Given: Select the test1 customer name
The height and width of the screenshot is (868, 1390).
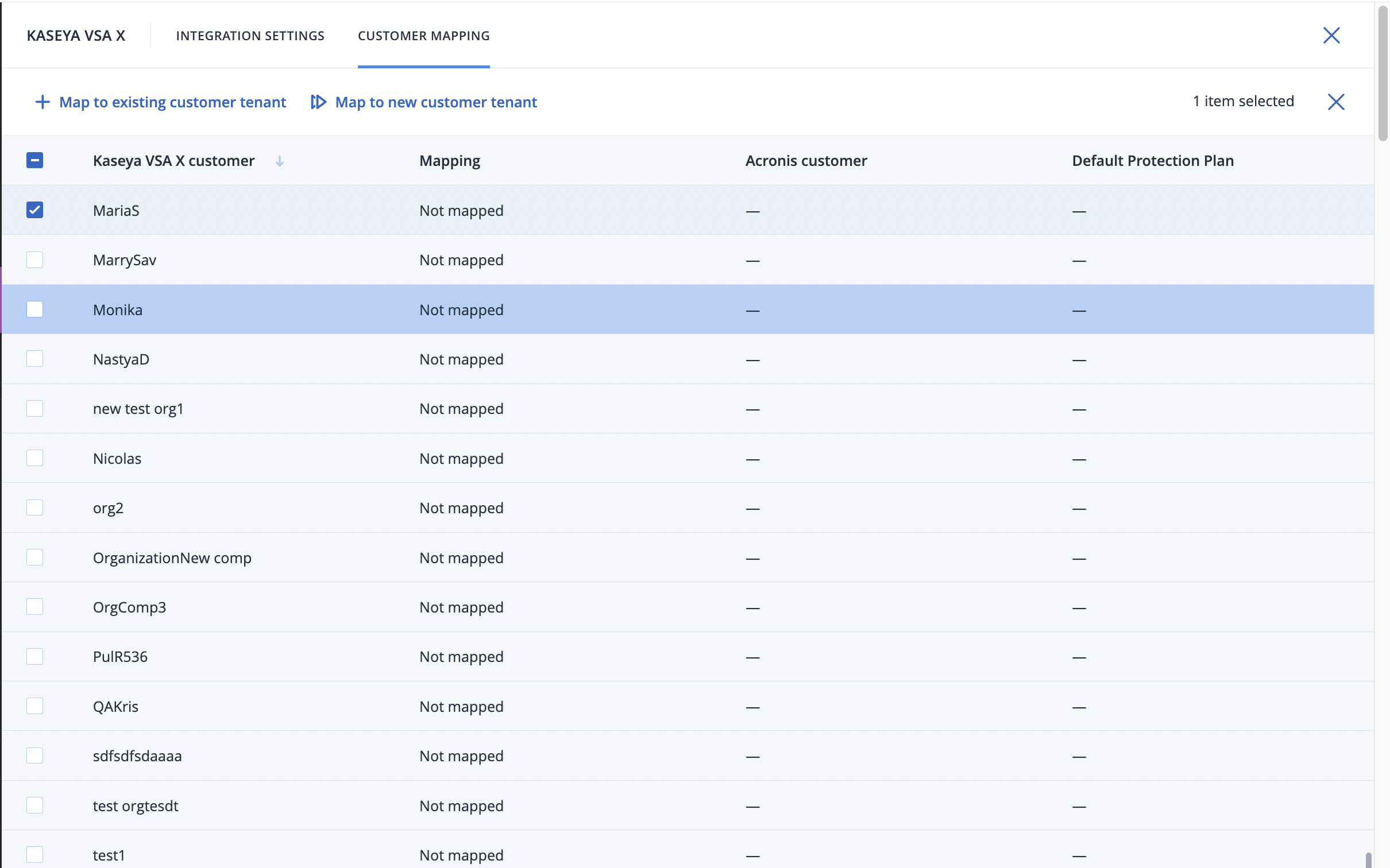Looking at the screenshot, I should pyautogui.click(x=109, y=855).
